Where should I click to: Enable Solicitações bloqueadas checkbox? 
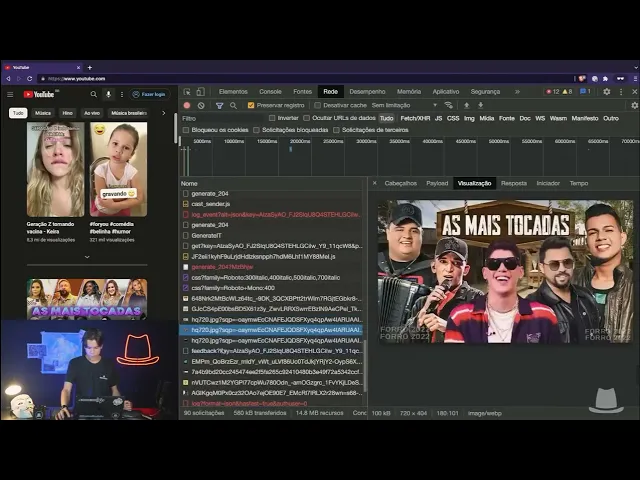[x=256, y=130]
